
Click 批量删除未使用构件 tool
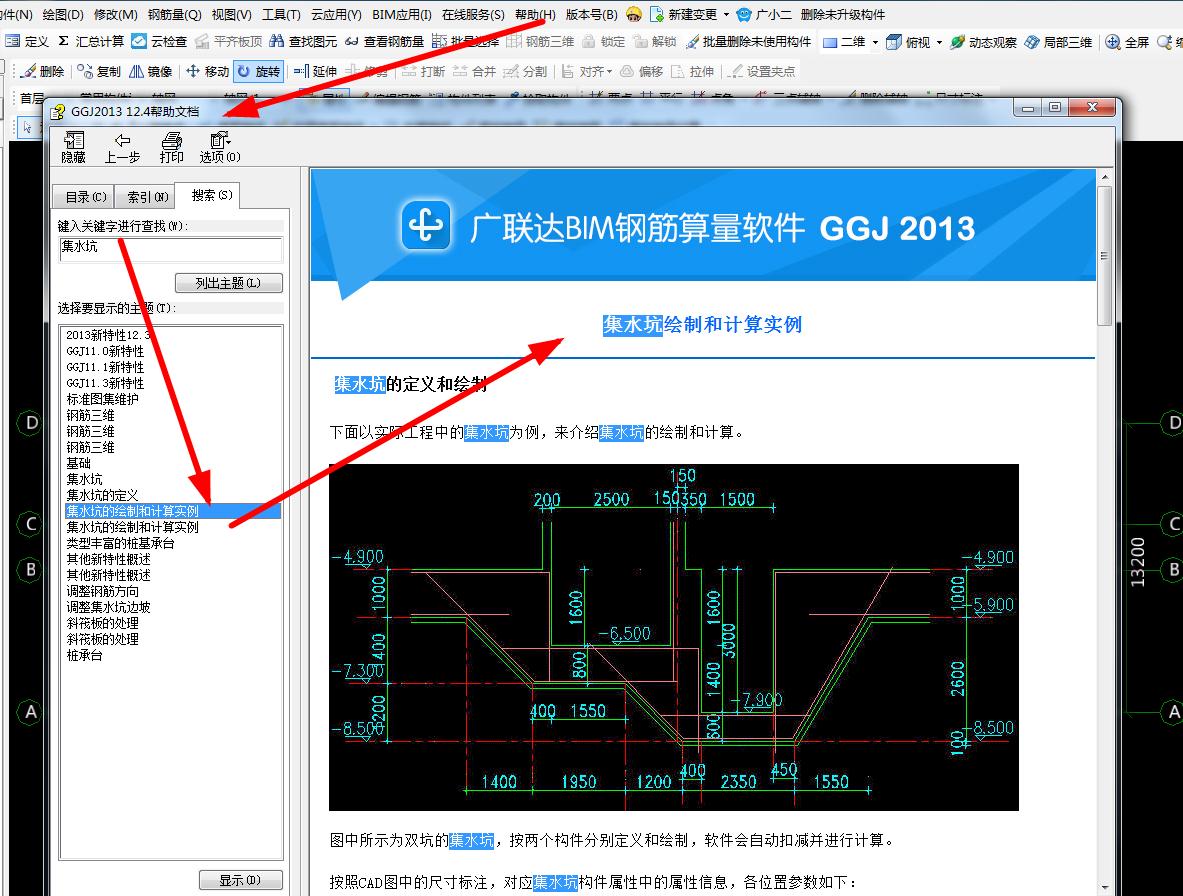748,41
